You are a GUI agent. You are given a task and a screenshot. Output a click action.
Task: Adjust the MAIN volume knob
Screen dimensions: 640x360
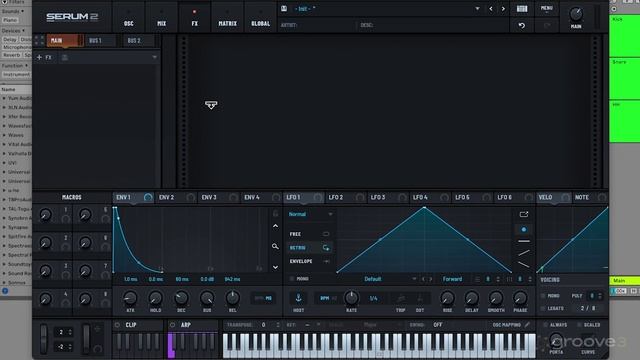[576, 14]
